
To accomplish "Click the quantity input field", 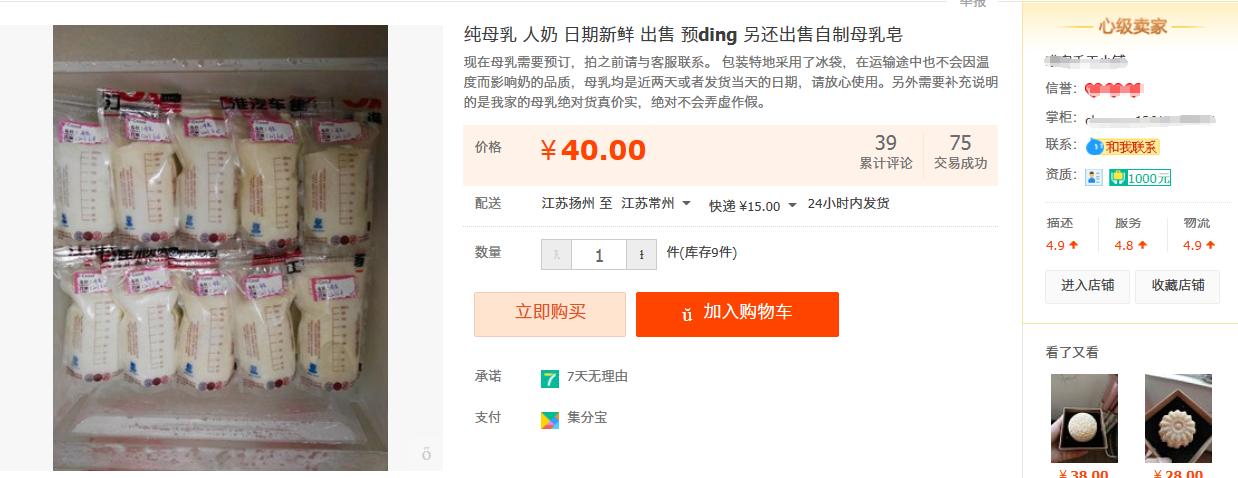I will coord(599,255).
